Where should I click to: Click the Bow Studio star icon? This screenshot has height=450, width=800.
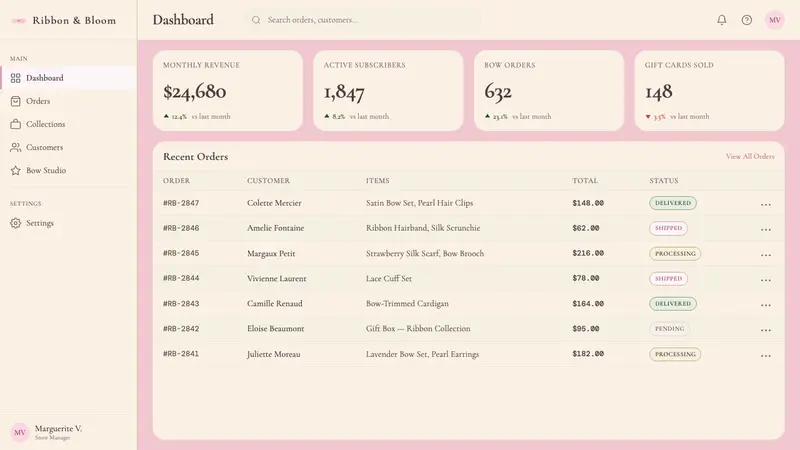(16, 170)
